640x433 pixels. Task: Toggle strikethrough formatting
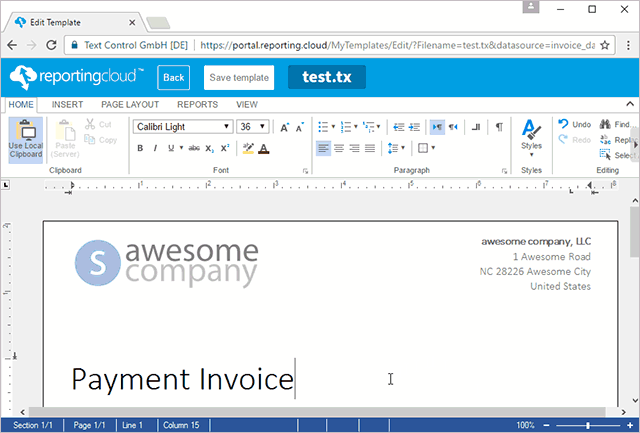tap(194, 148)
